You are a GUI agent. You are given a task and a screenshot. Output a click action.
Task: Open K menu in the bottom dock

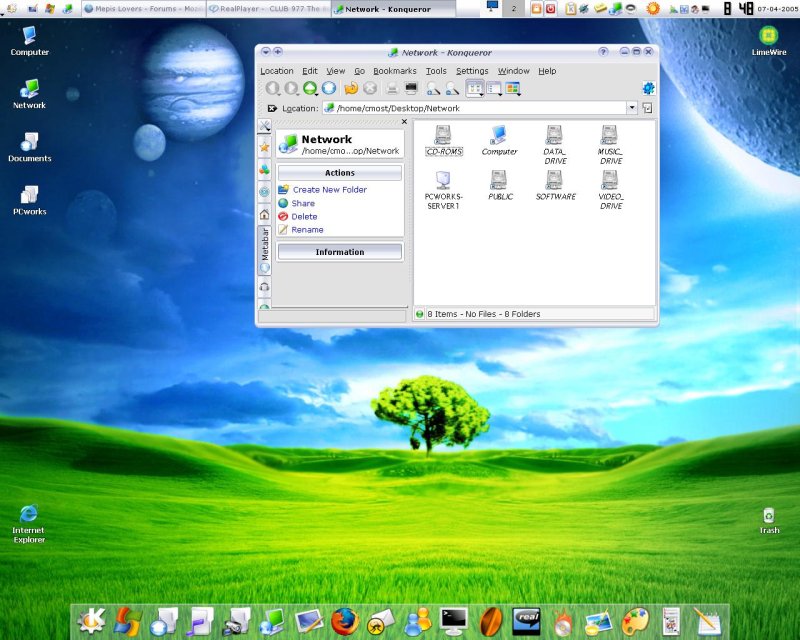pos(91,621)
